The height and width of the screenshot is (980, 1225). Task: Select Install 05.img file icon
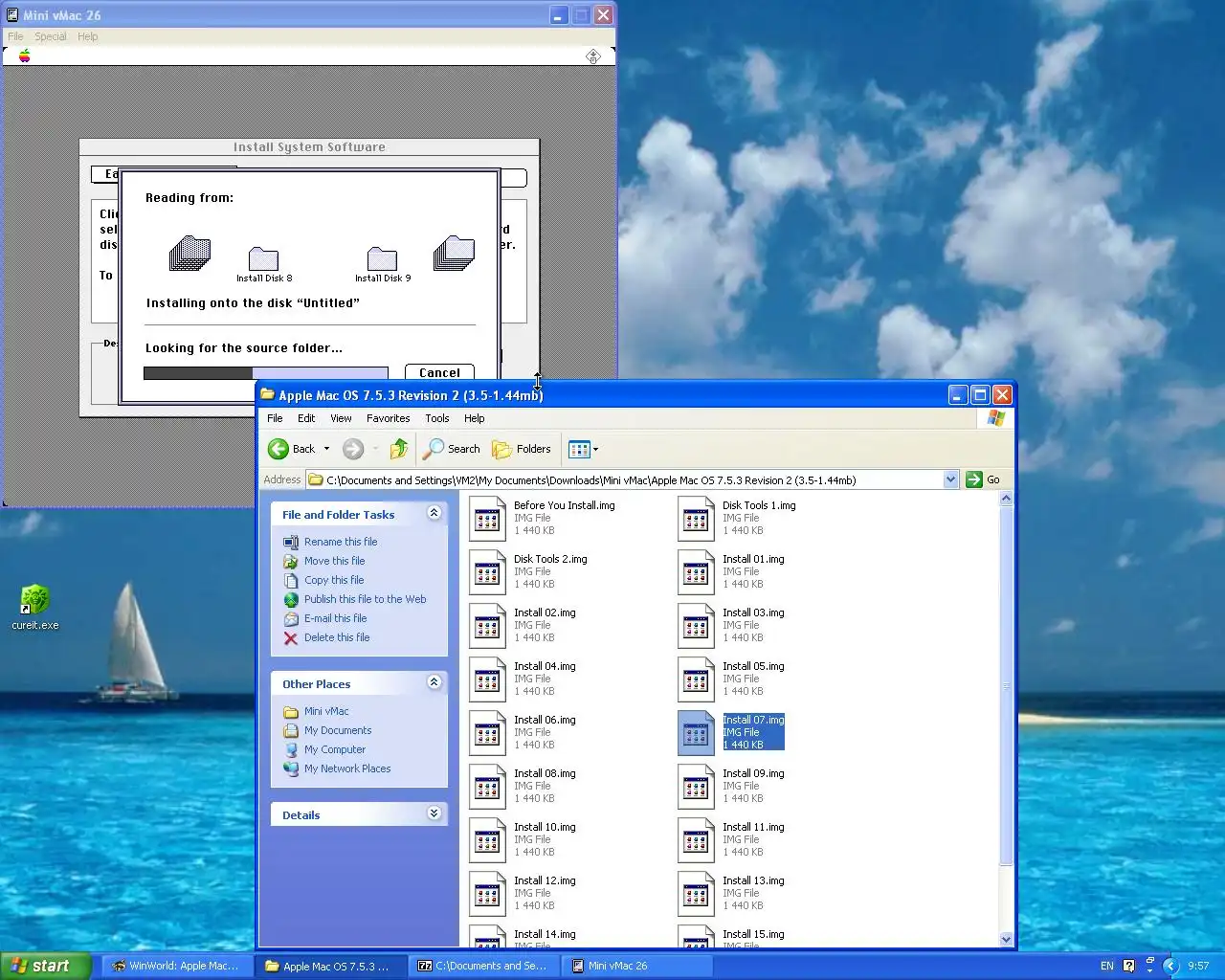point(696,679)
